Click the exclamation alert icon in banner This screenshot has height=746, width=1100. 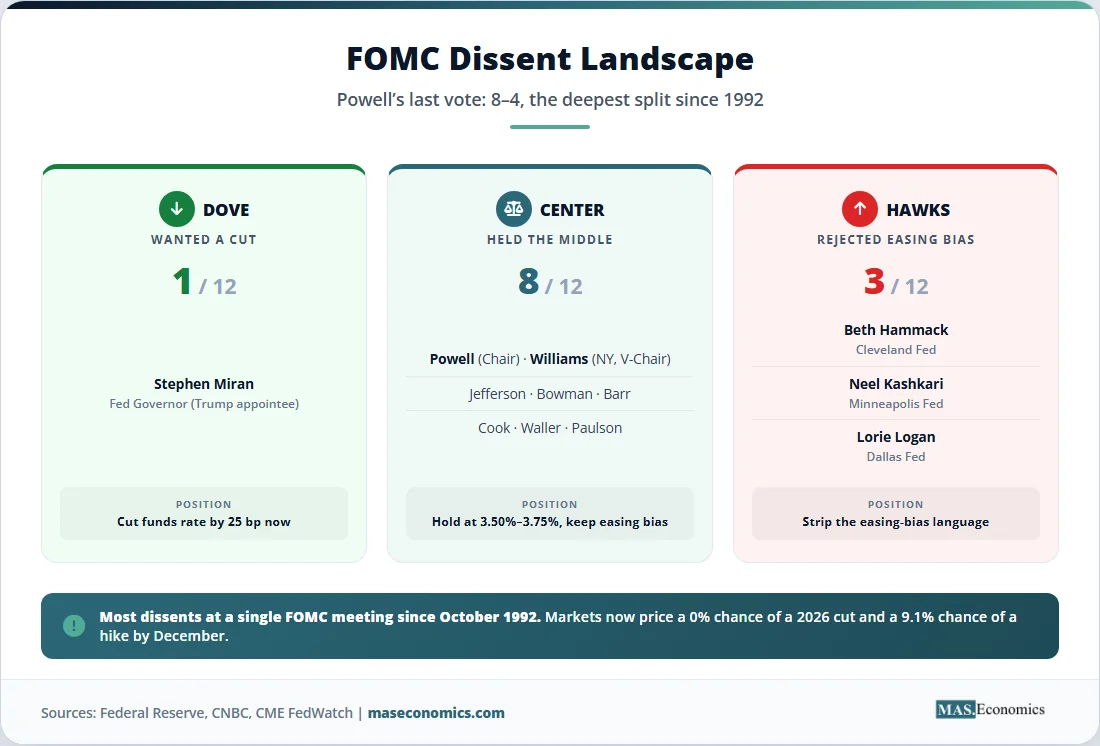[74, 625]
